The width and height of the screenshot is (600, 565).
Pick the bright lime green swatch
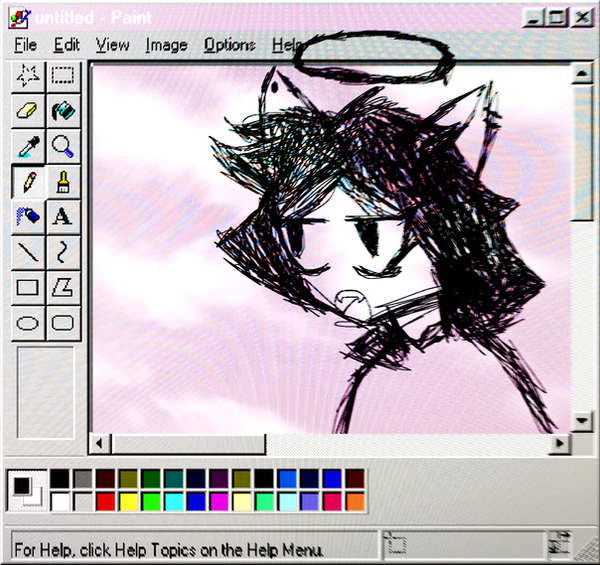click(x=151, y=501)
